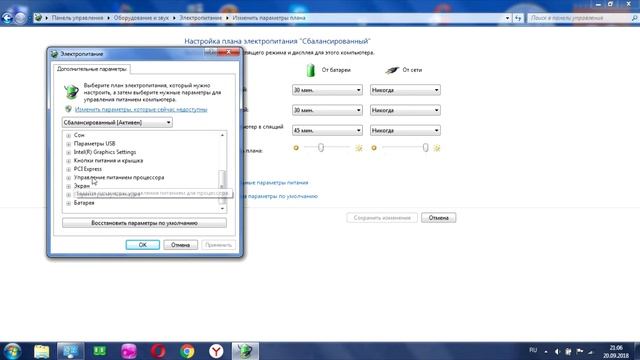Image resolution: width=640 pixels, height=360 pixels.
Task: Click Отмена in the Электропитание dialog
Action: (180, 245)
